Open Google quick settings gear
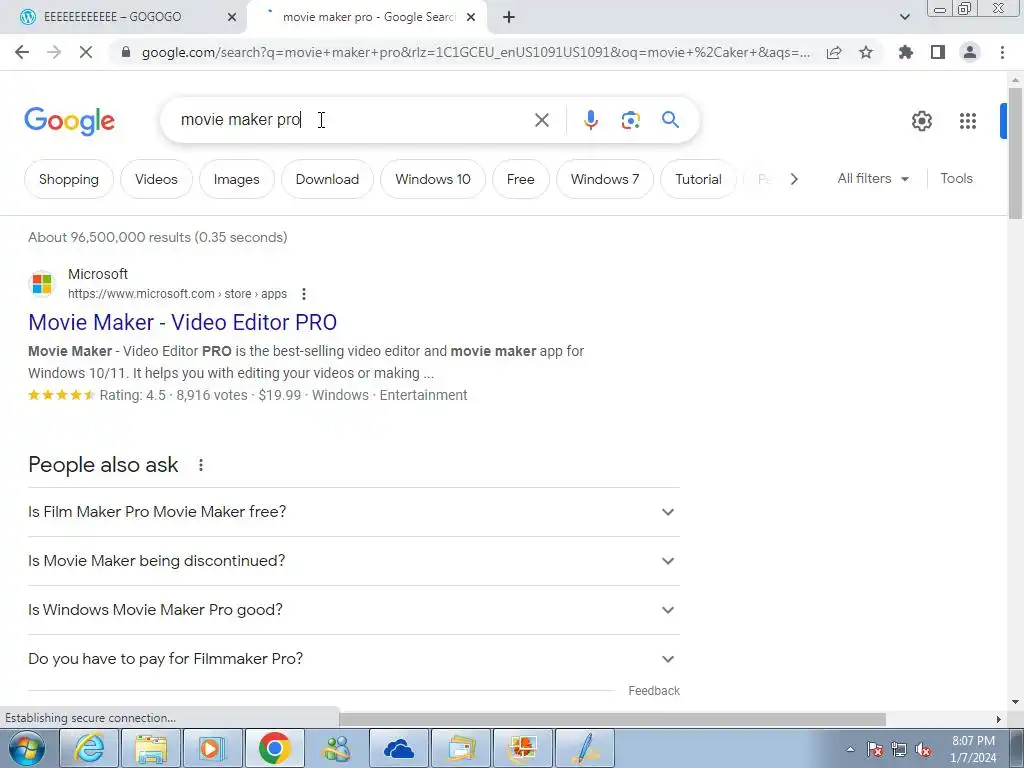The image size is (1024, 768). click(921, 121)
